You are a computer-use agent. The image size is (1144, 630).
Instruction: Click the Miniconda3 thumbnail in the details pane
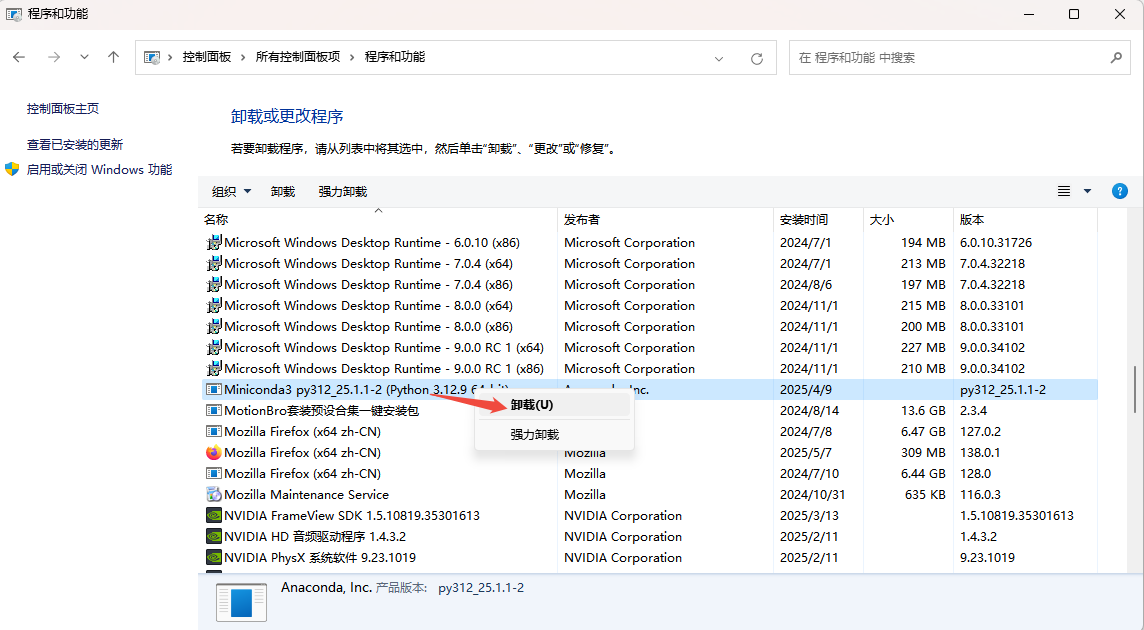click(x=241, y=602)
